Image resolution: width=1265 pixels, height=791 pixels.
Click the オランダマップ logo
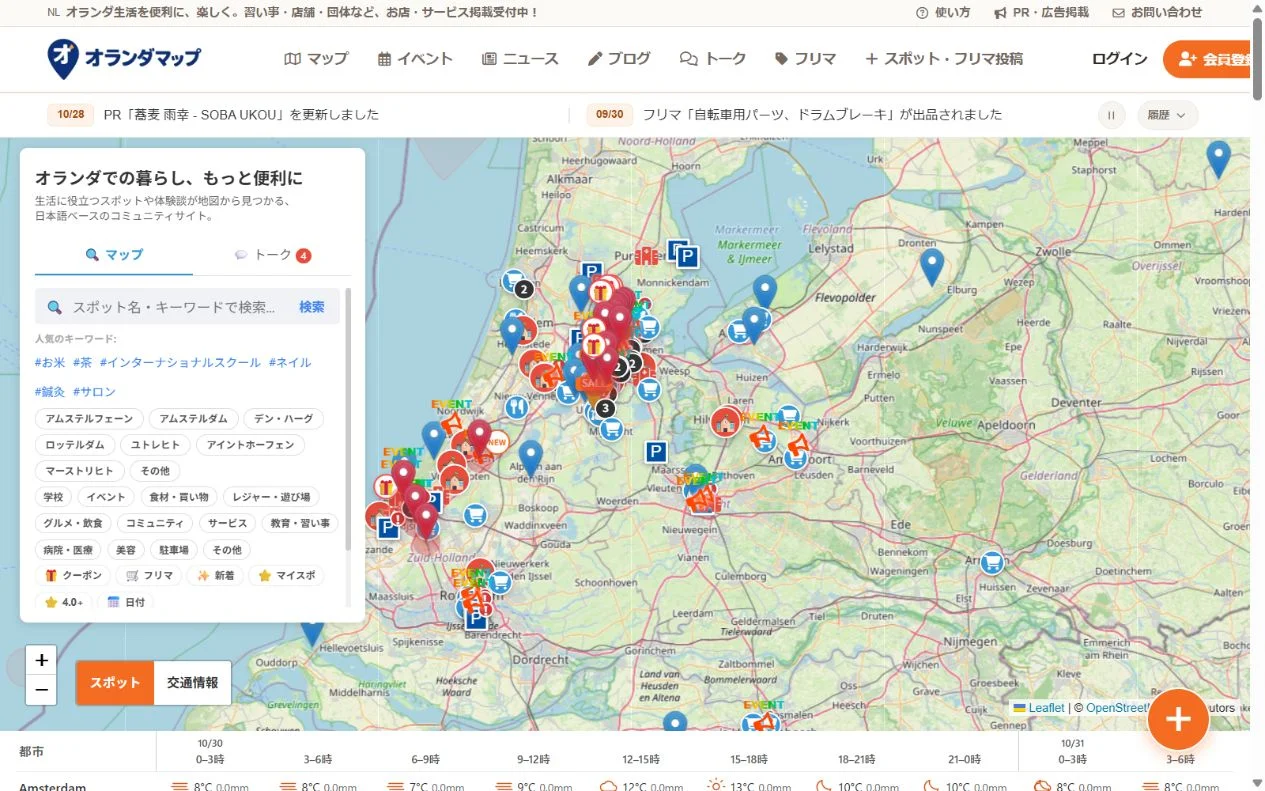pyautogui.click(x=124, y=59)
